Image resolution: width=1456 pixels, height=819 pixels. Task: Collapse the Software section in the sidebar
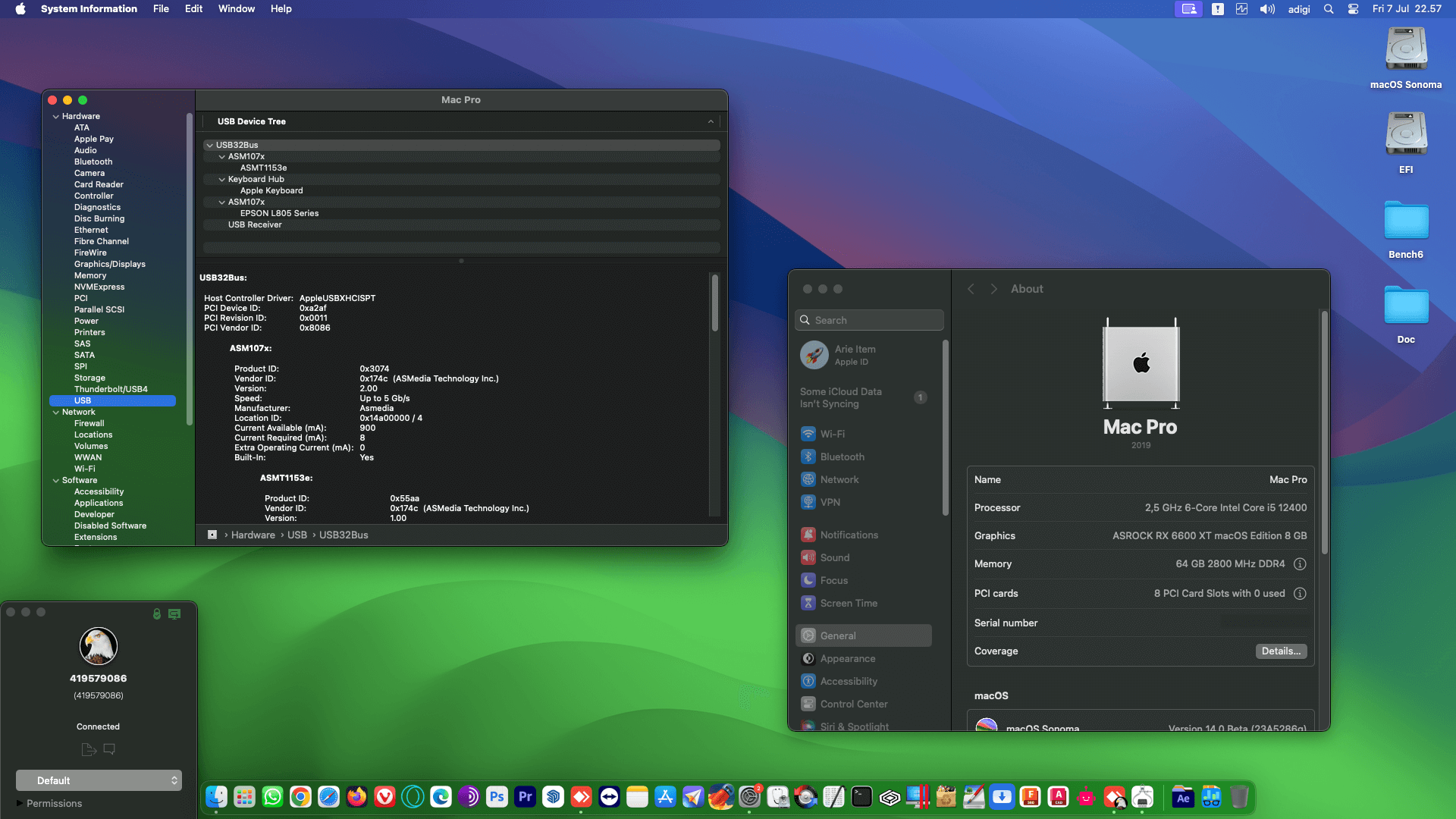point(56,481)
